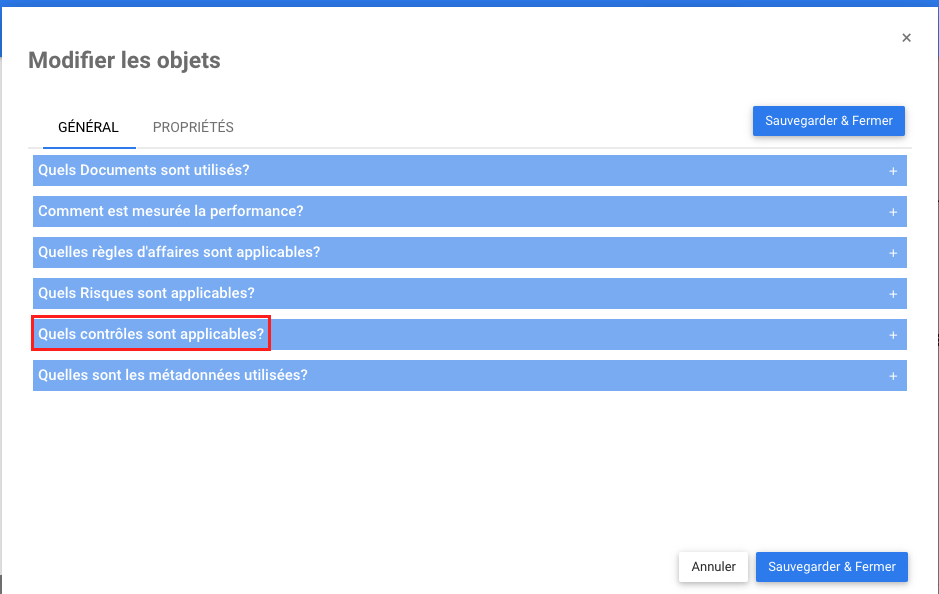The height and width of the screenshot is (594, 939).
Task: Open 'Quelles règles d'affaires sont applicables?' panel
Action: click(x=179, y=252)
